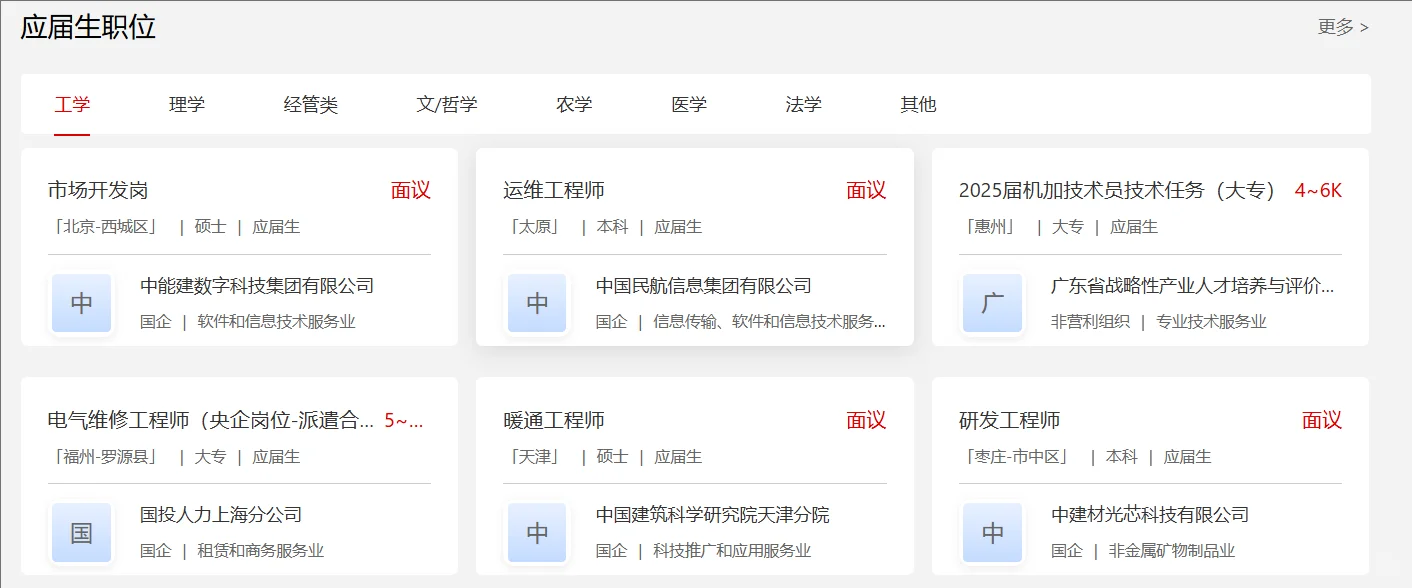
Task: Click the 面议 salary on 研发工程师
Action: point(1322,420)
